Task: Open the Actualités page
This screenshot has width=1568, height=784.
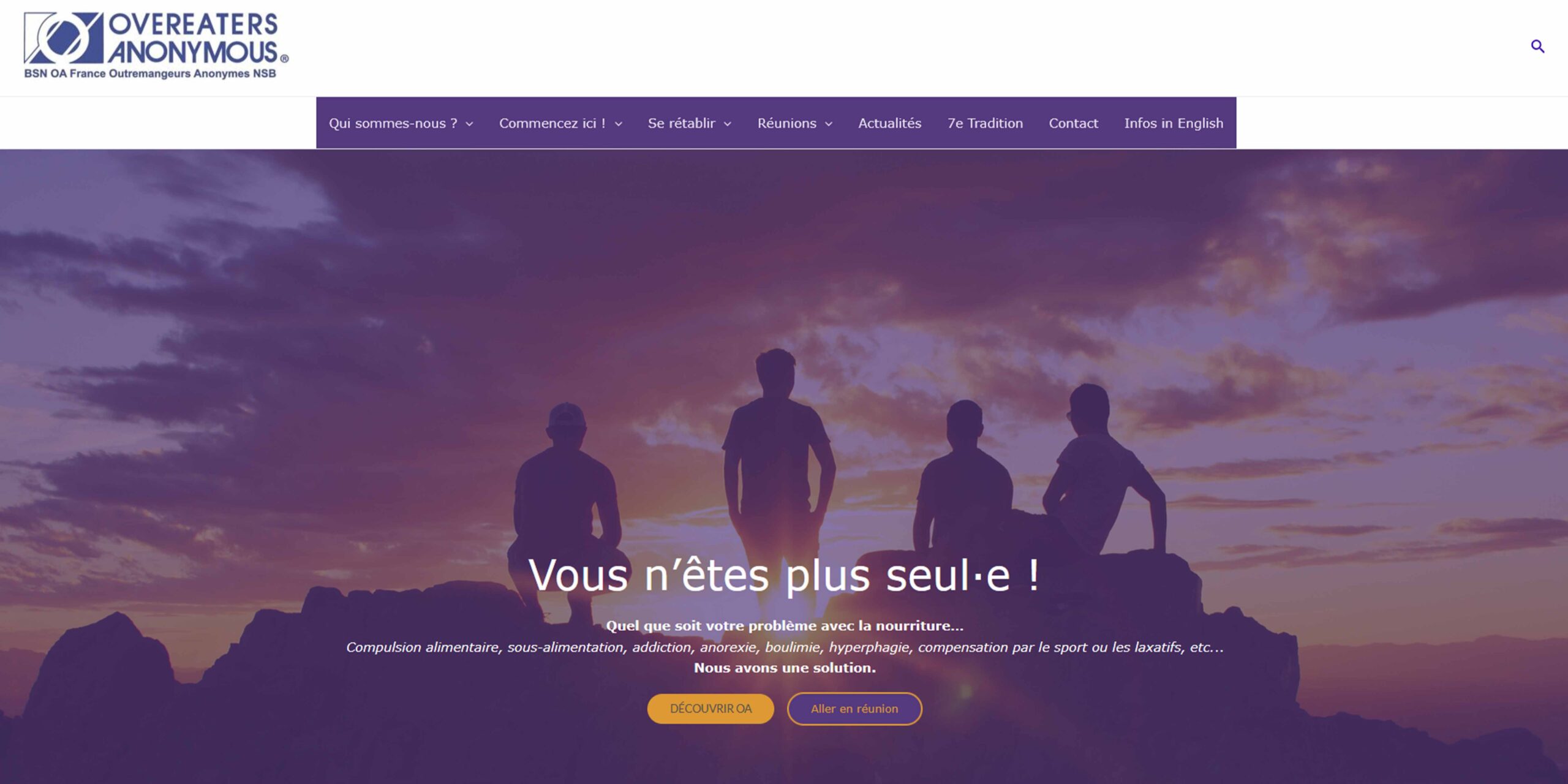Action: tap(889, 123)
